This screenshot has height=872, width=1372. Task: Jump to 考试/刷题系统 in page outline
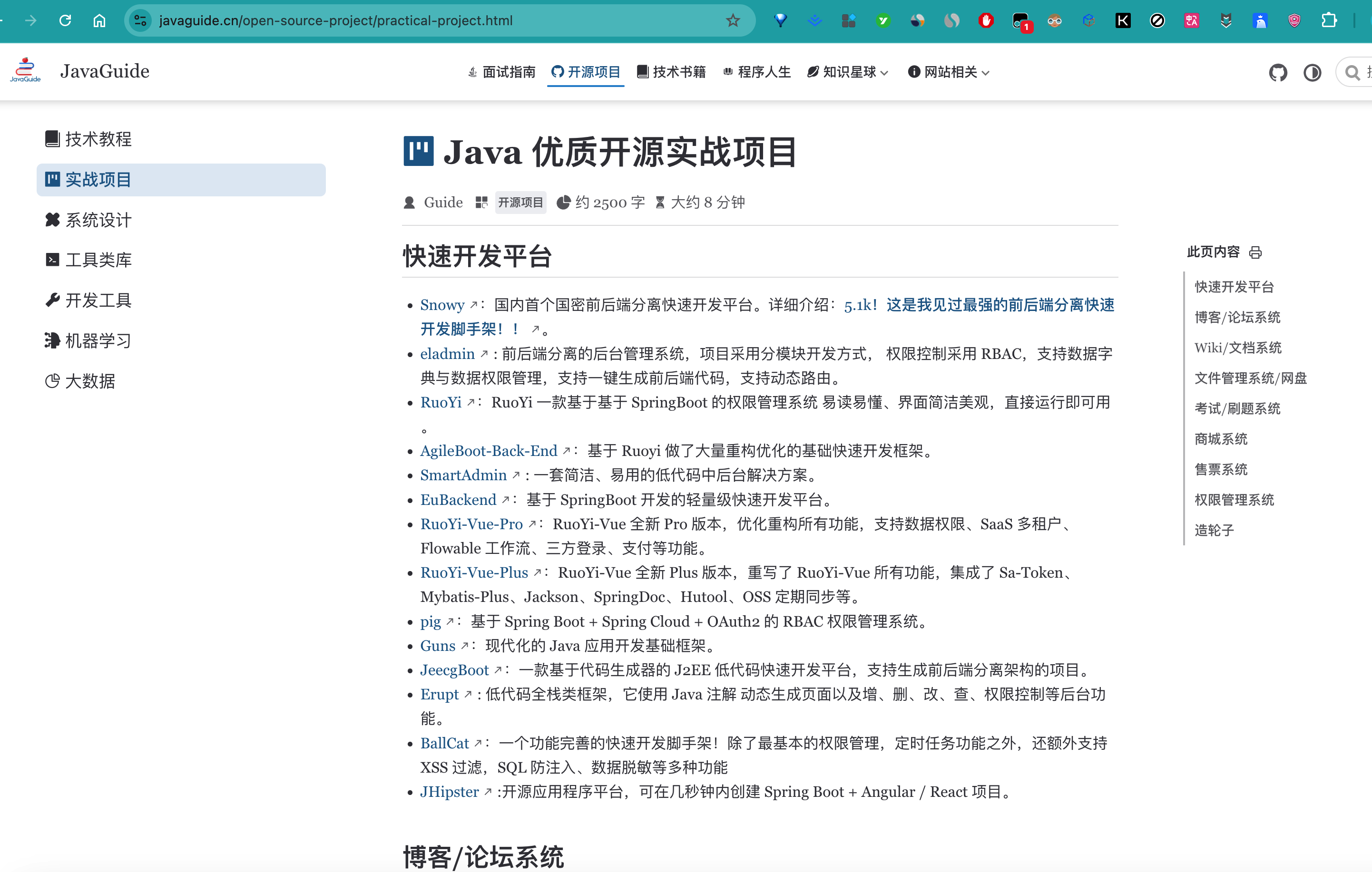pos(1237,408)
